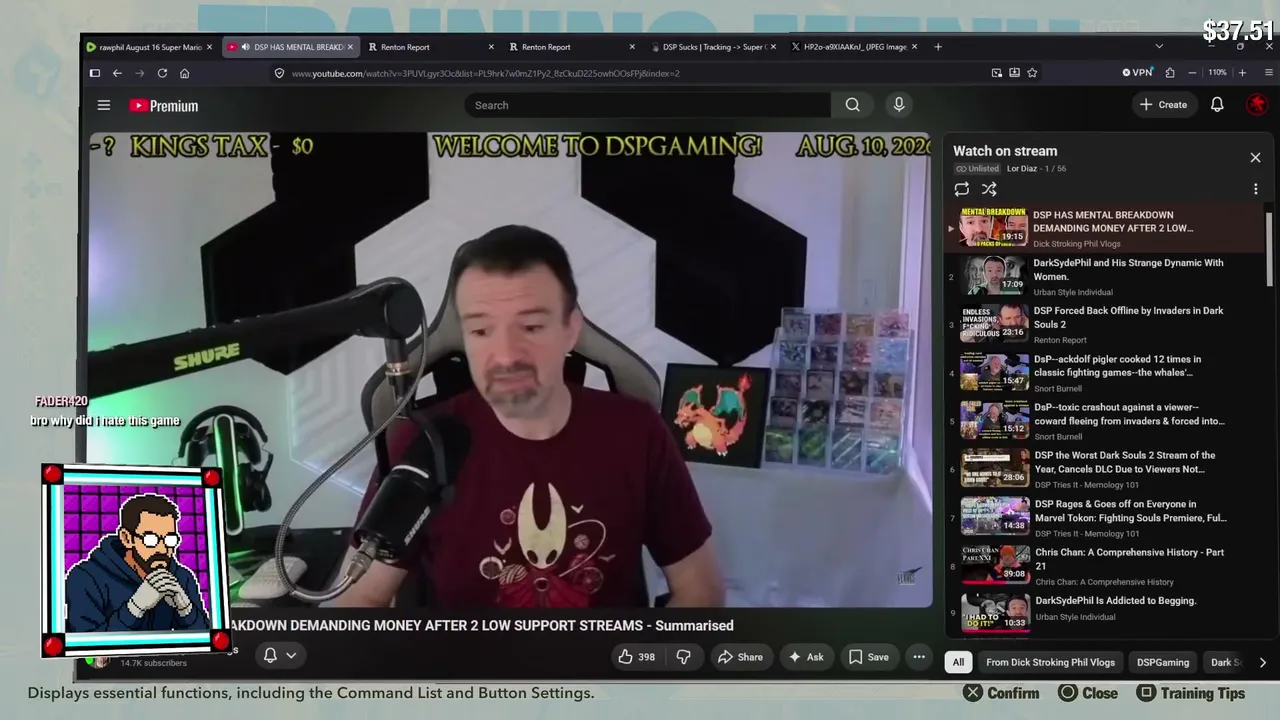1280x720 pixels.
Task: Open the playlist three-dot options menu
Action: [x=1255, y=189]
